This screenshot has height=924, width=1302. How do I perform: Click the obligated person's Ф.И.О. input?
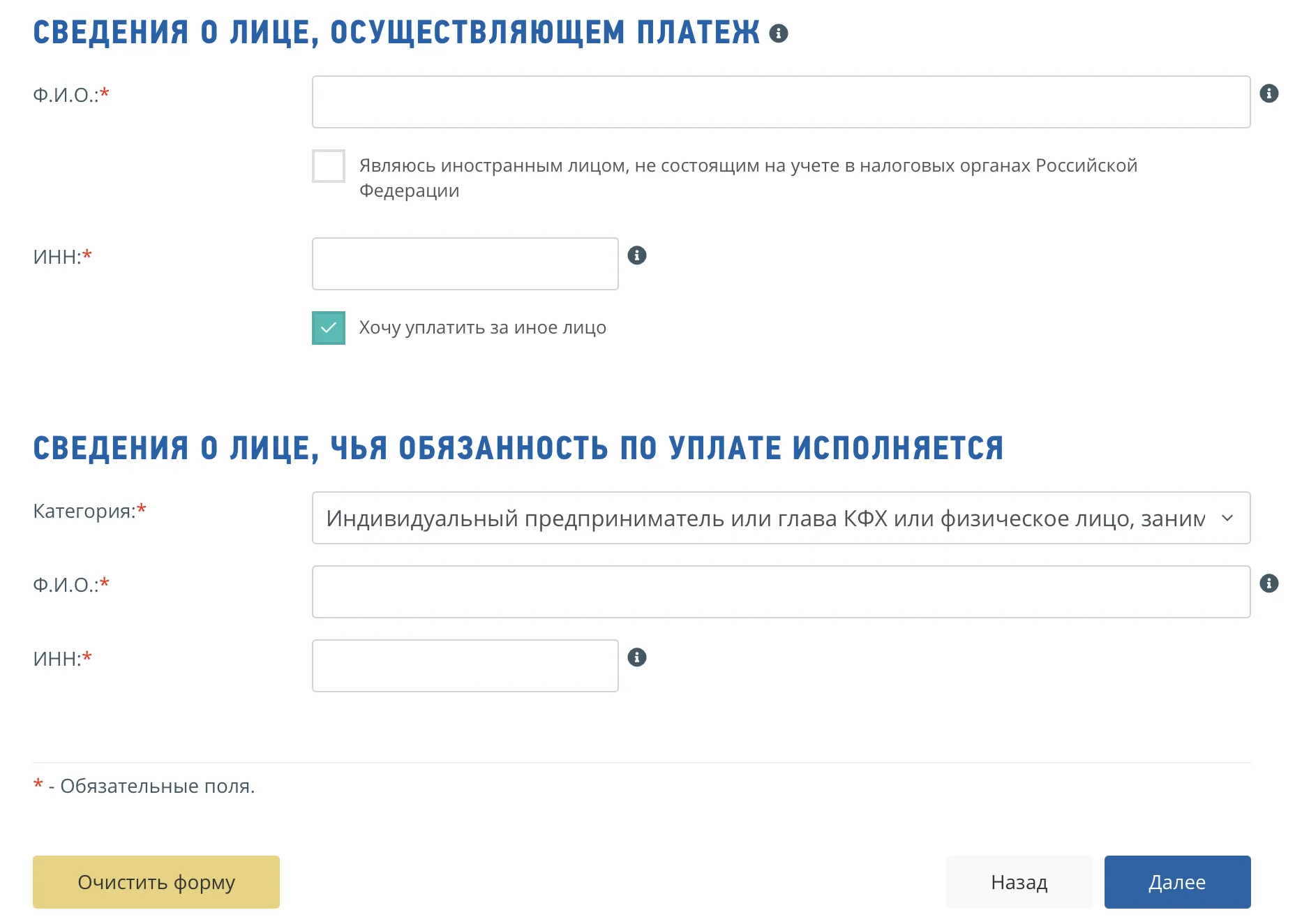tap(780, 592)
